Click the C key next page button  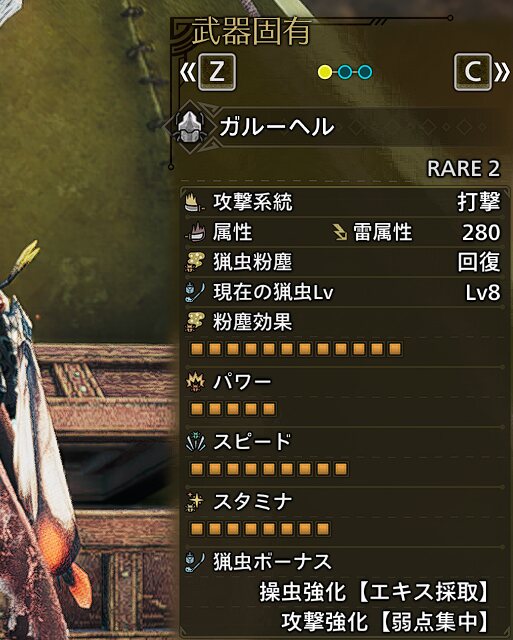pos(473,72)
